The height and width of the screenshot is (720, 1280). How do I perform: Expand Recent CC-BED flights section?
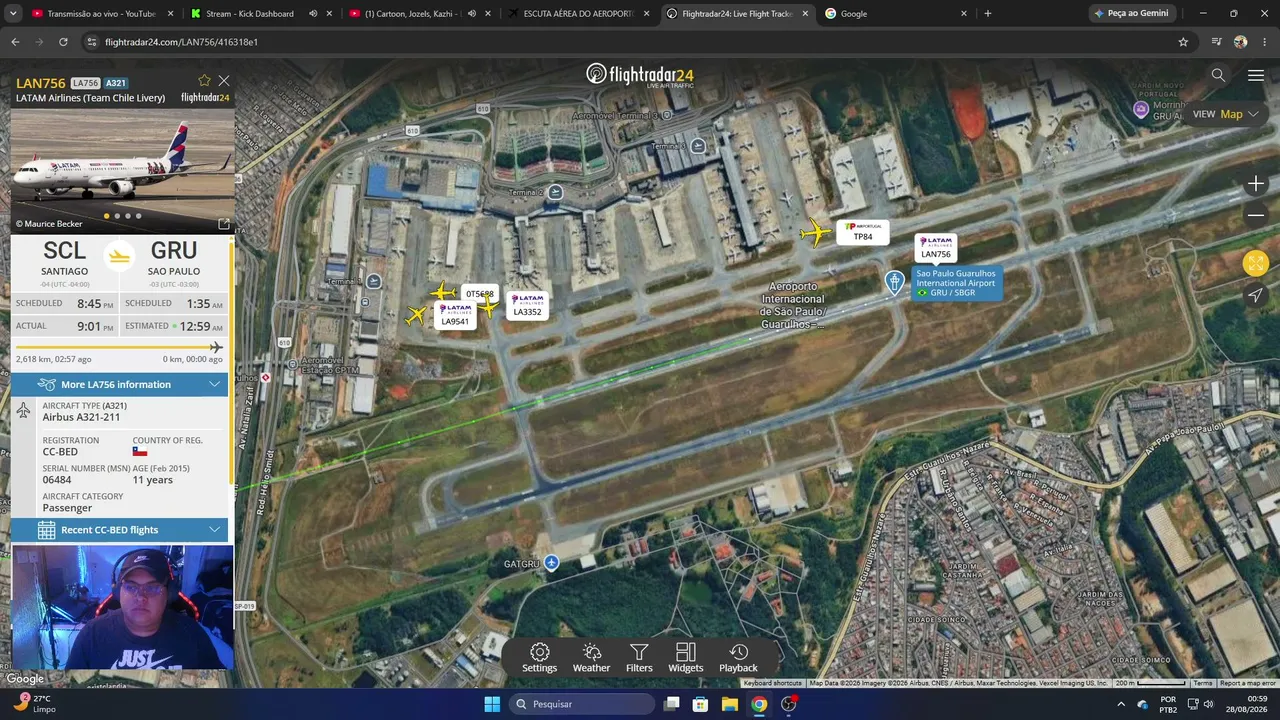pyautogui.click(x=120, y=530)
